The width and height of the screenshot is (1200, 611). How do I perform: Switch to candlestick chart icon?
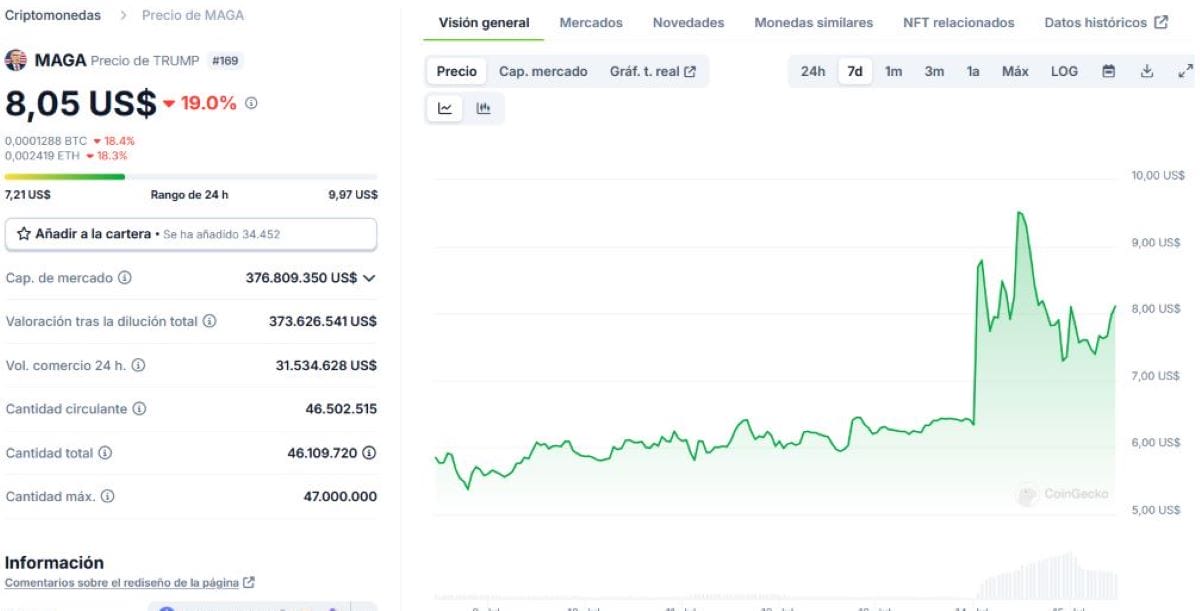[x=484, y=108]
